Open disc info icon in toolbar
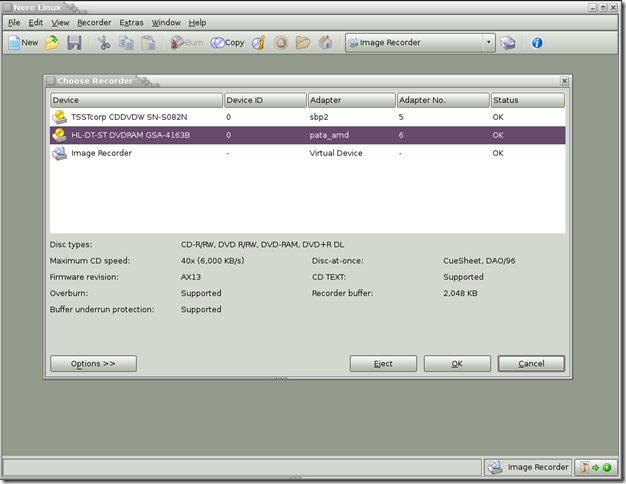Image resolution: width=626 pixels, height=484 pixels. coord(259,42)
